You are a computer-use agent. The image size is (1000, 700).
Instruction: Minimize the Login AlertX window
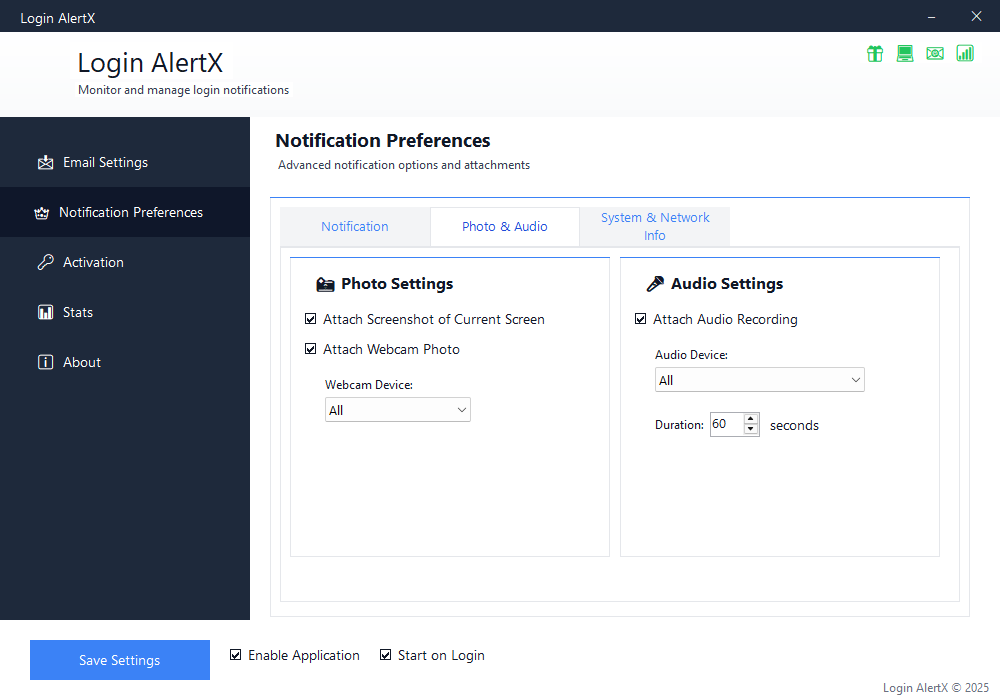click(932, 17)
